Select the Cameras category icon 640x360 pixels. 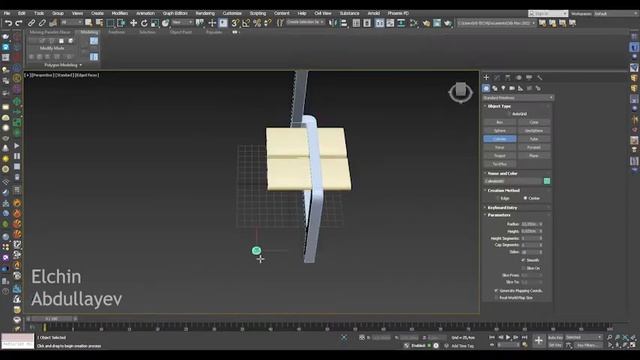pos(512,88)
